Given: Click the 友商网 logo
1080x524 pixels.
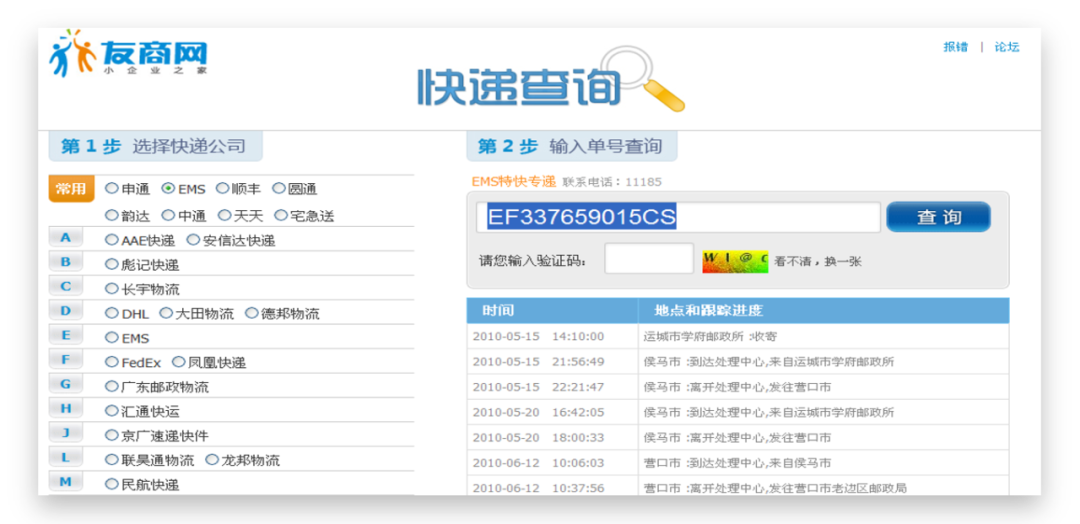Looking at the screenshot, I should (128, 53).
